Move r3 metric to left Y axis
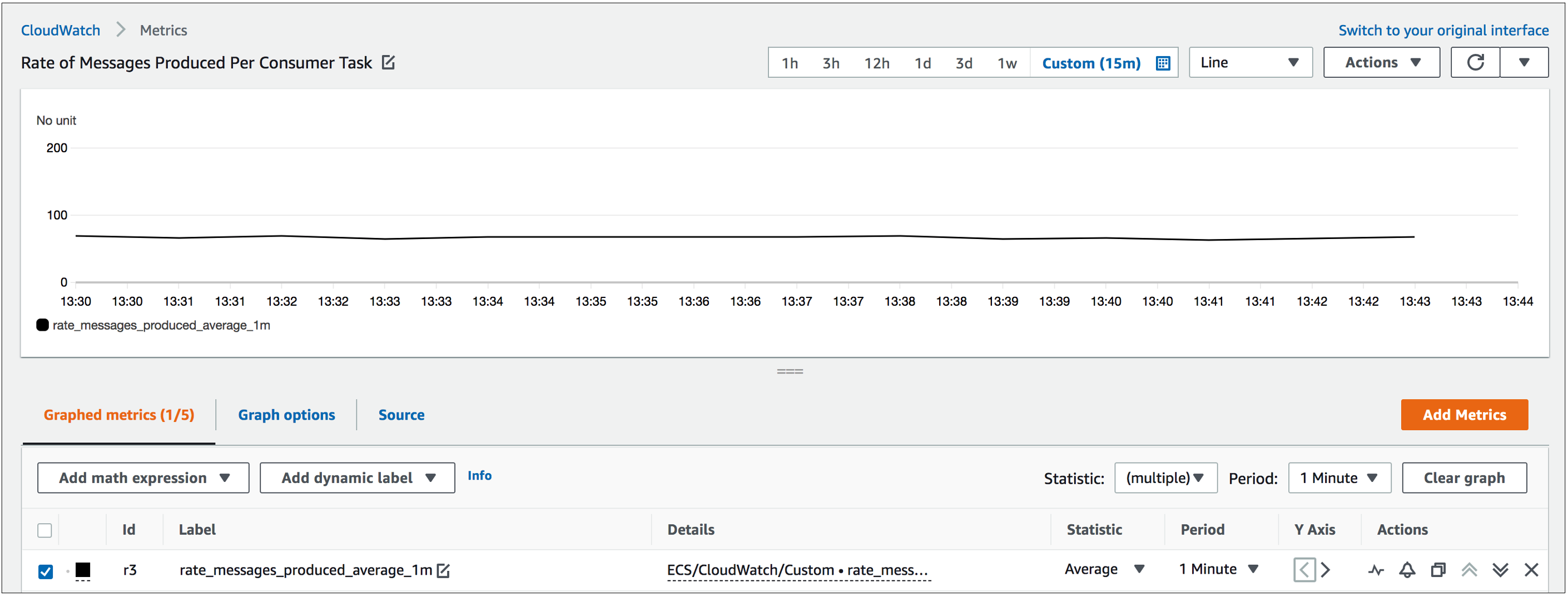Image resolution: width=1568 pixels, height=597 pixels. pos(1304,570)
